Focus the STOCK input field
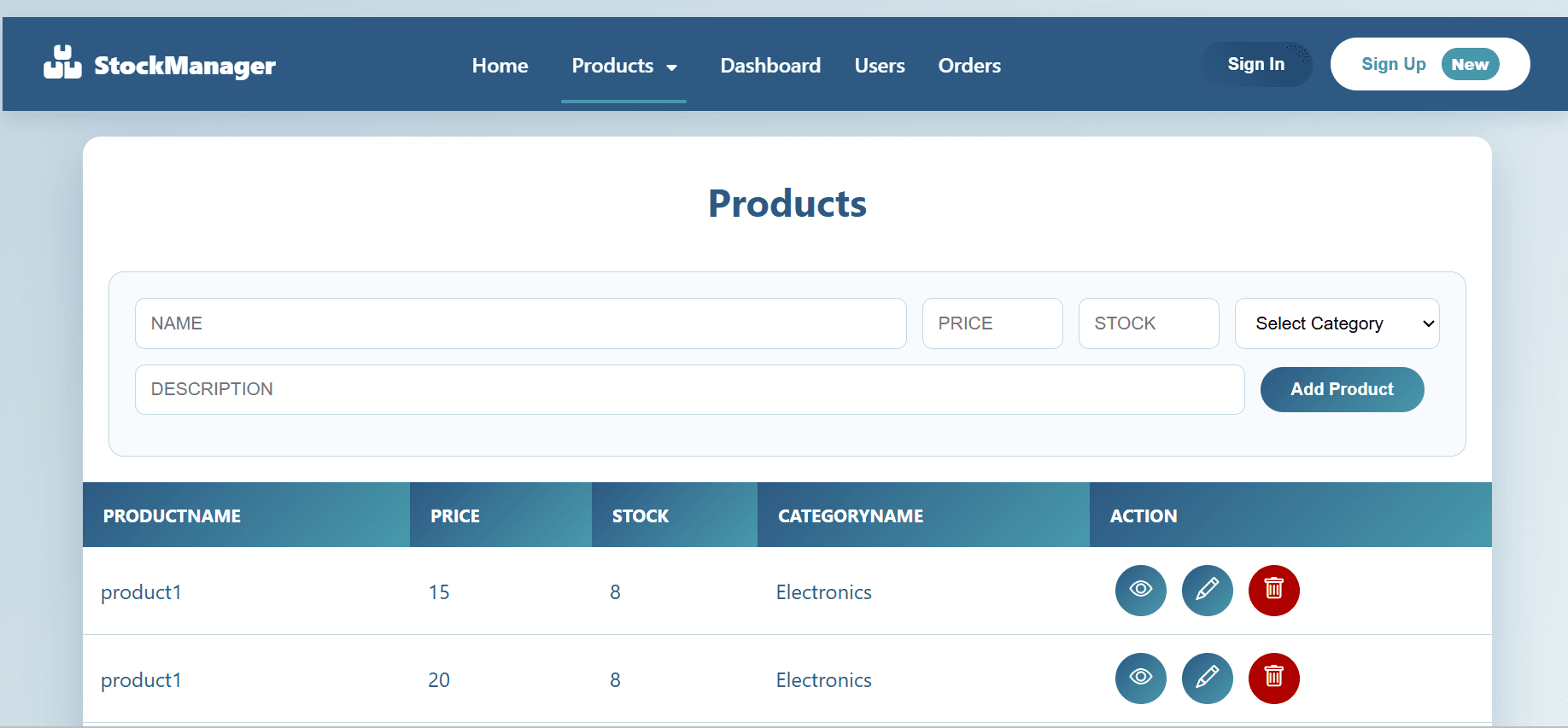This screenshot has width=1568, height=728. [x=1149, y=323]
